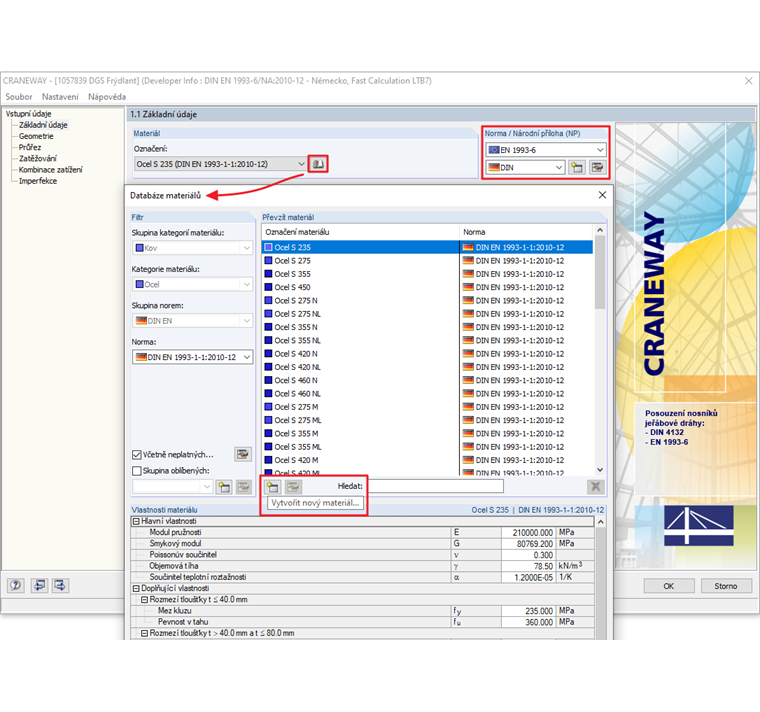The width and height of the screenshot is (760, 712).
Task: Toggle Včetně neplatných checkbox
Action: pos(137,455)
